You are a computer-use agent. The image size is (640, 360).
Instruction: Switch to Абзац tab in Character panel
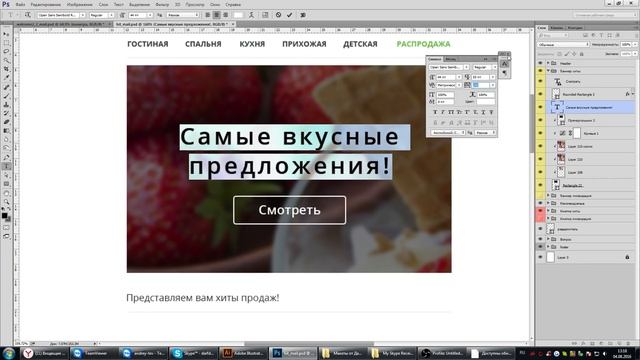click(x=451, y=59)
